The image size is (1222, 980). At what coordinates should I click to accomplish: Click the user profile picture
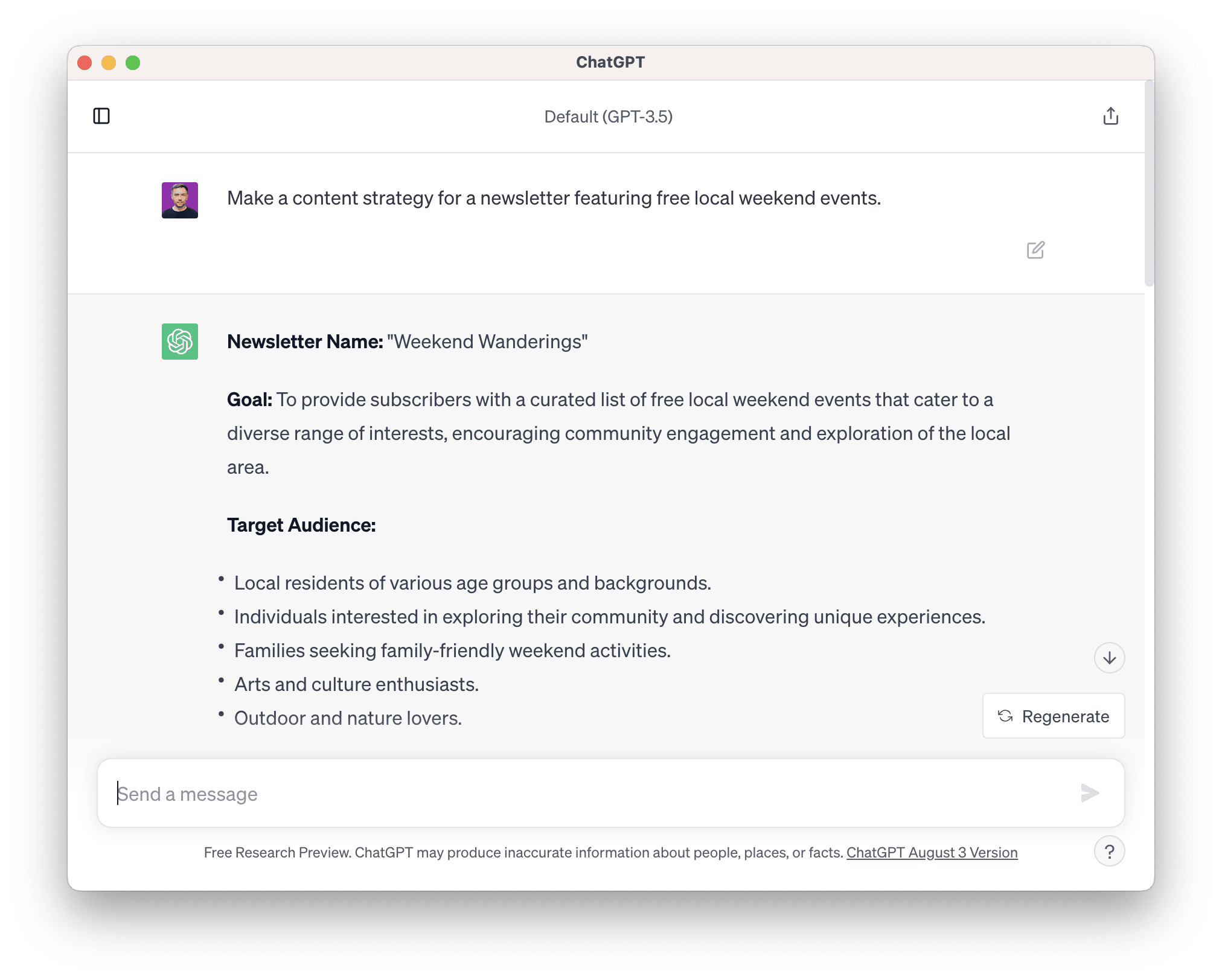179,199
